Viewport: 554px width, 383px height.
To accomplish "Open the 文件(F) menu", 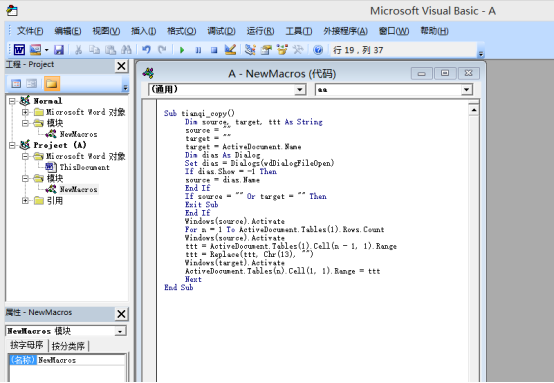I will pyautogui.click(x=30, y=31).
